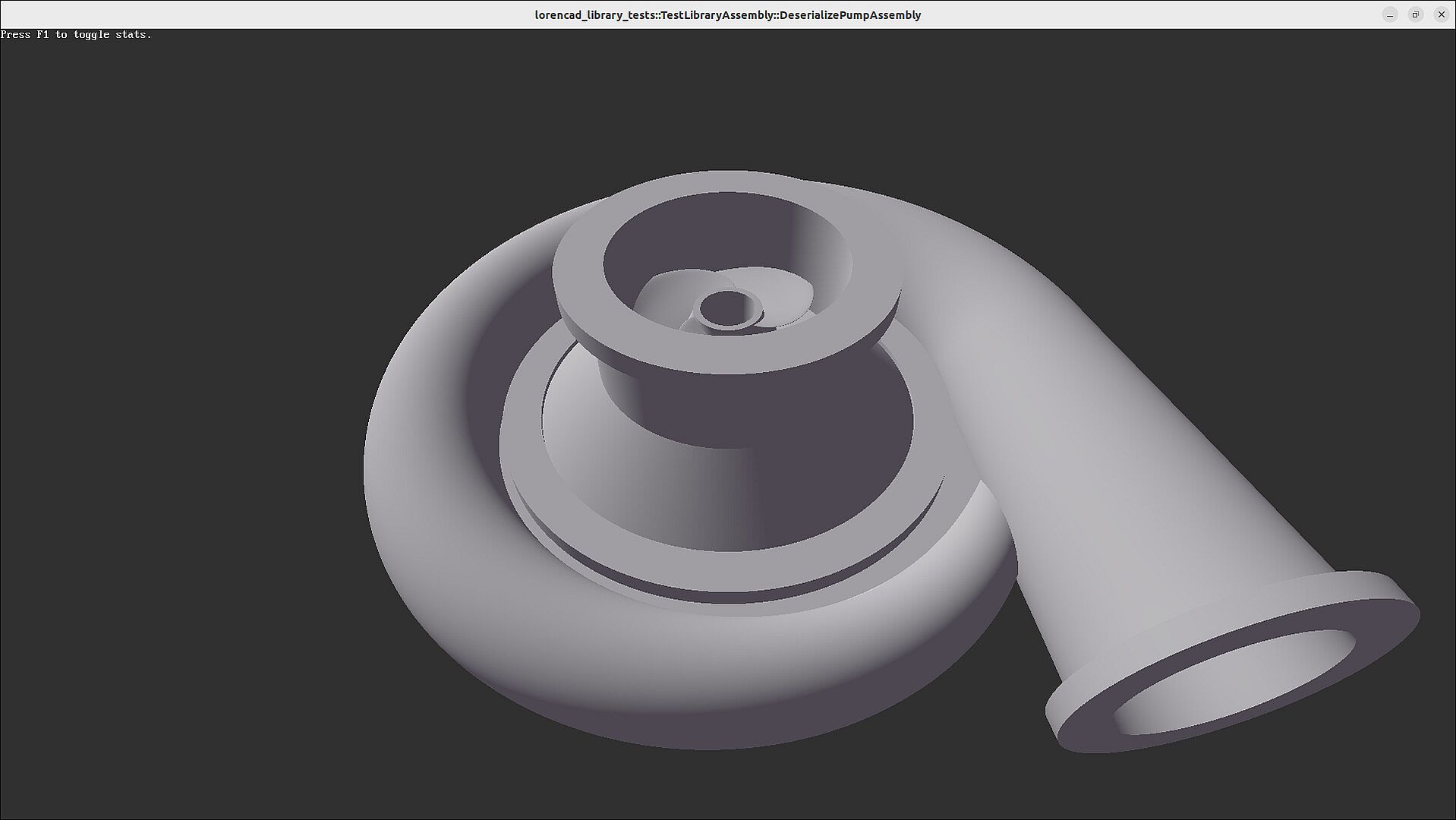Click the 'Press F1 to toggle stats' text
This screenshot has width=1456, height=820.
pos(76,34)
